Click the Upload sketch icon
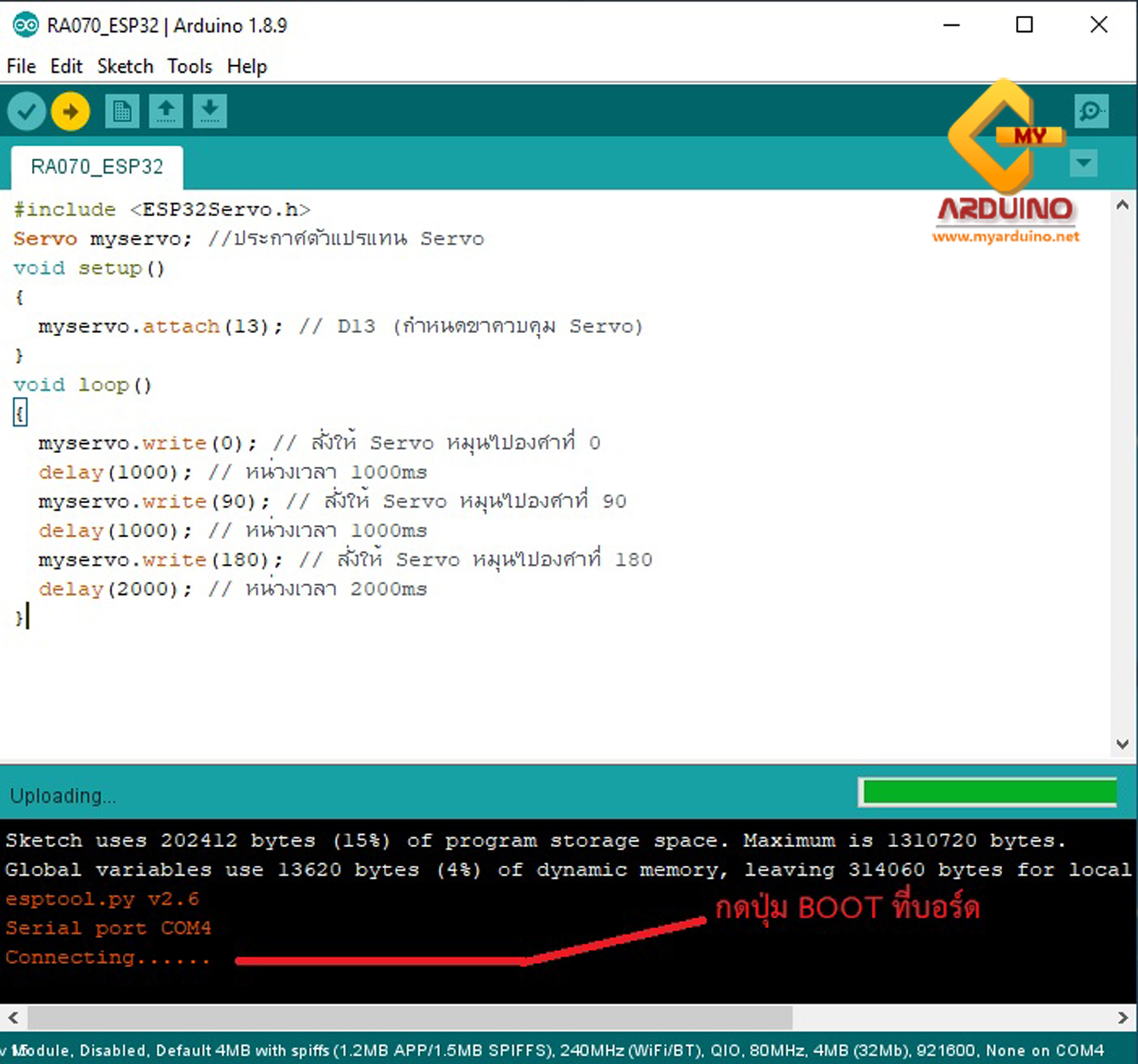 click(69, 111)
